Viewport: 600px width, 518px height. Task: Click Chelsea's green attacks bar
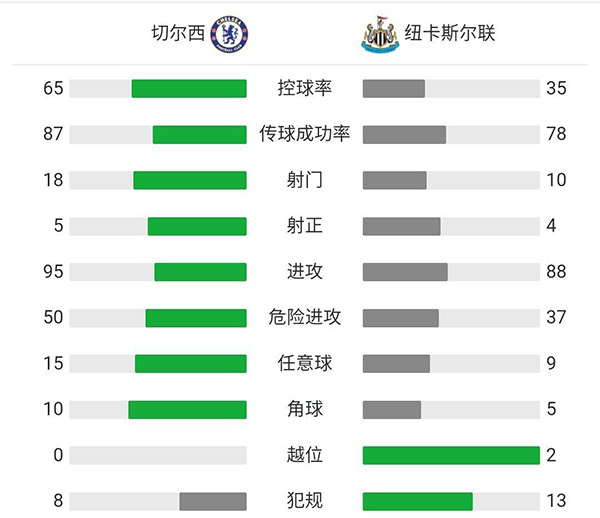point(200,272)
